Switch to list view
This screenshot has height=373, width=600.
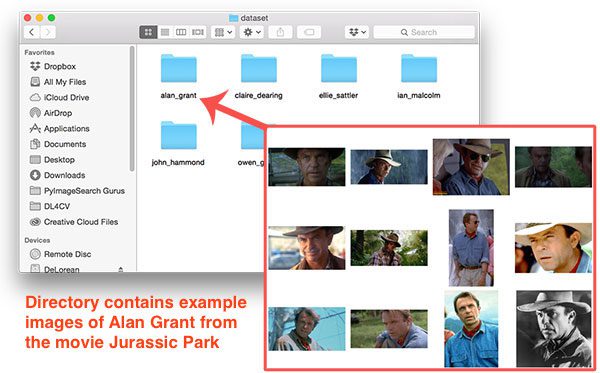click(x=165, y=32)
